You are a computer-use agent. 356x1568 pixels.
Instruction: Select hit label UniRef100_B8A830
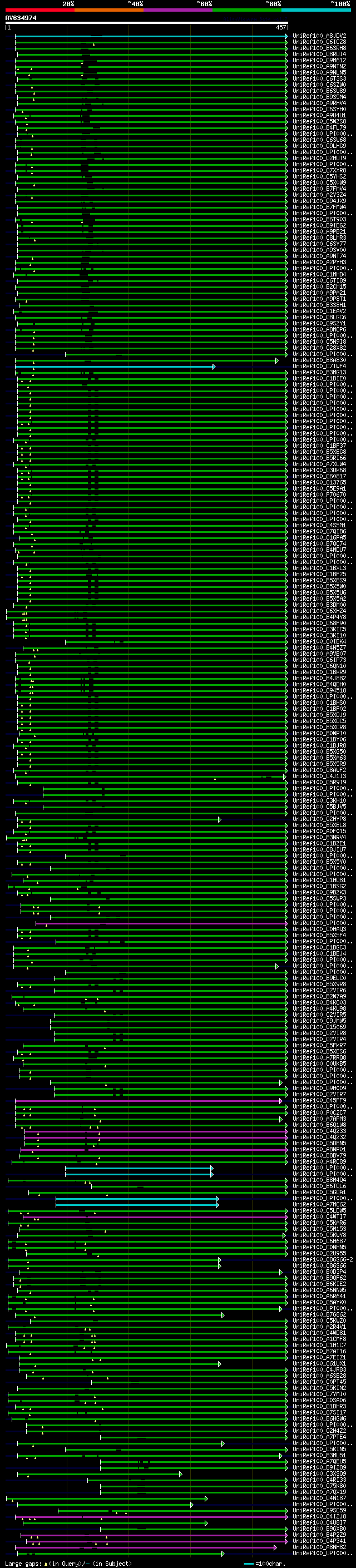coord(319,360)
